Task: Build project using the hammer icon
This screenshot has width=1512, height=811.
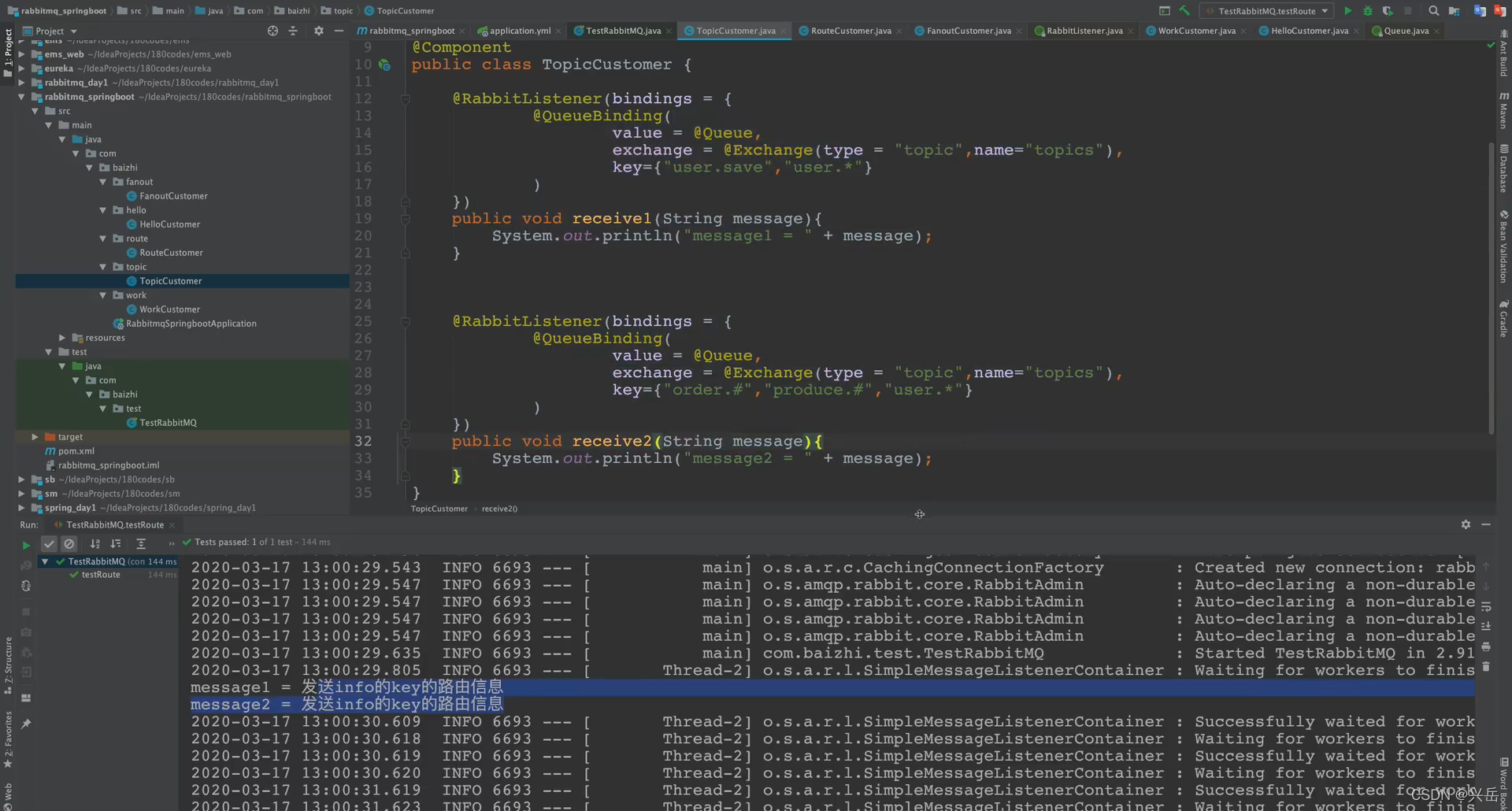Action: point(1184,11)
